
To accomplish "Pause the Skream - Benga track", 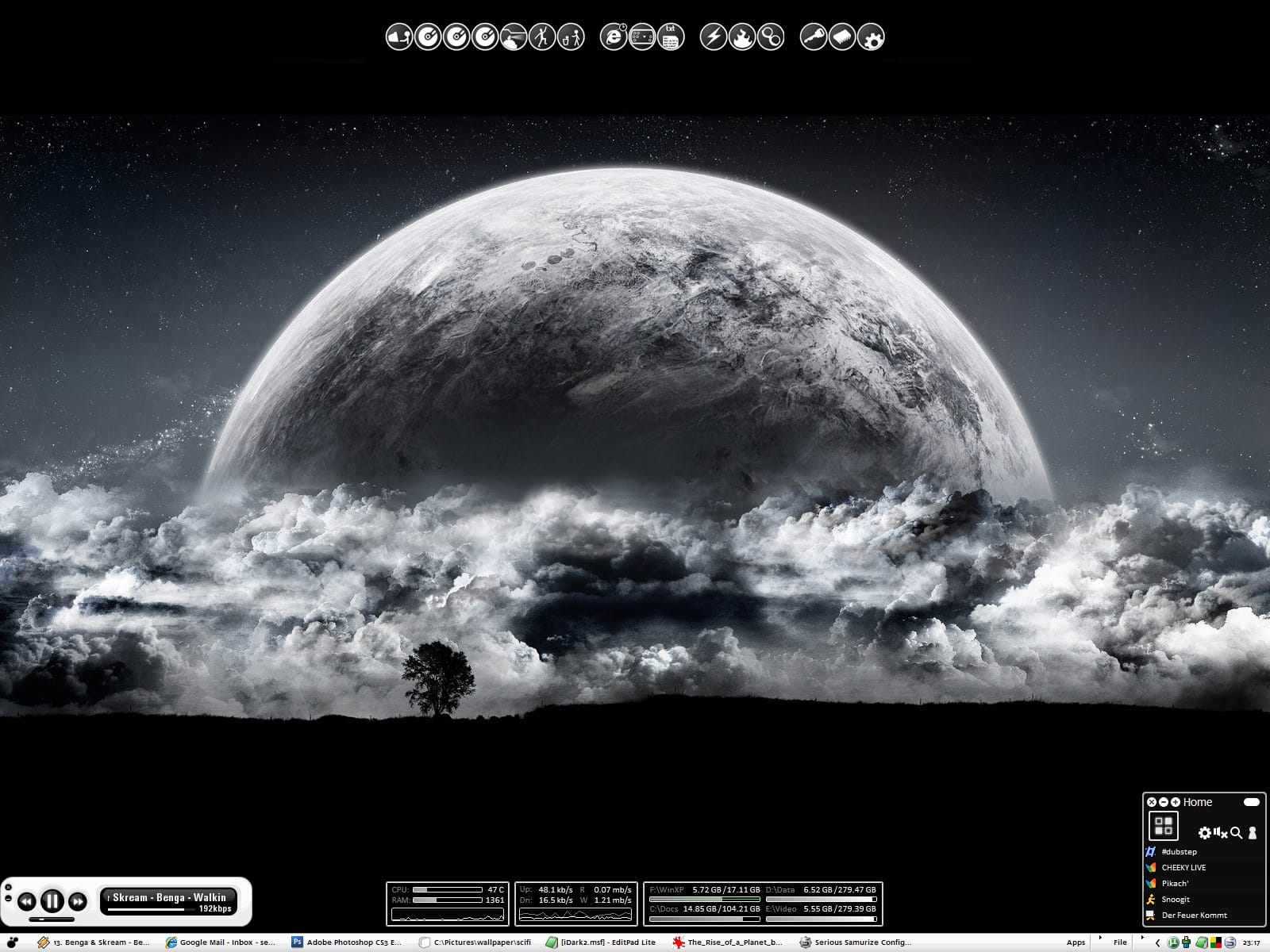I will (52, 900).
